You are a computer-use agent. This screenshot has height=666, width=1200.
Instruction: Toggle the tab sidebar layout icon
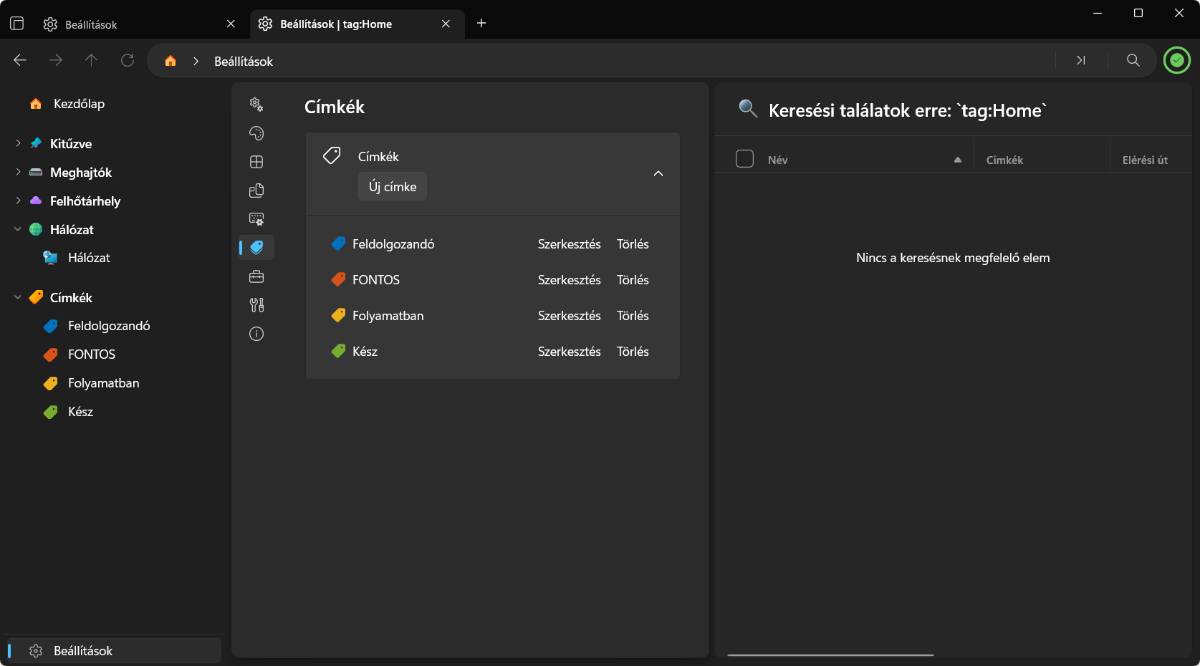pos(17,24)
